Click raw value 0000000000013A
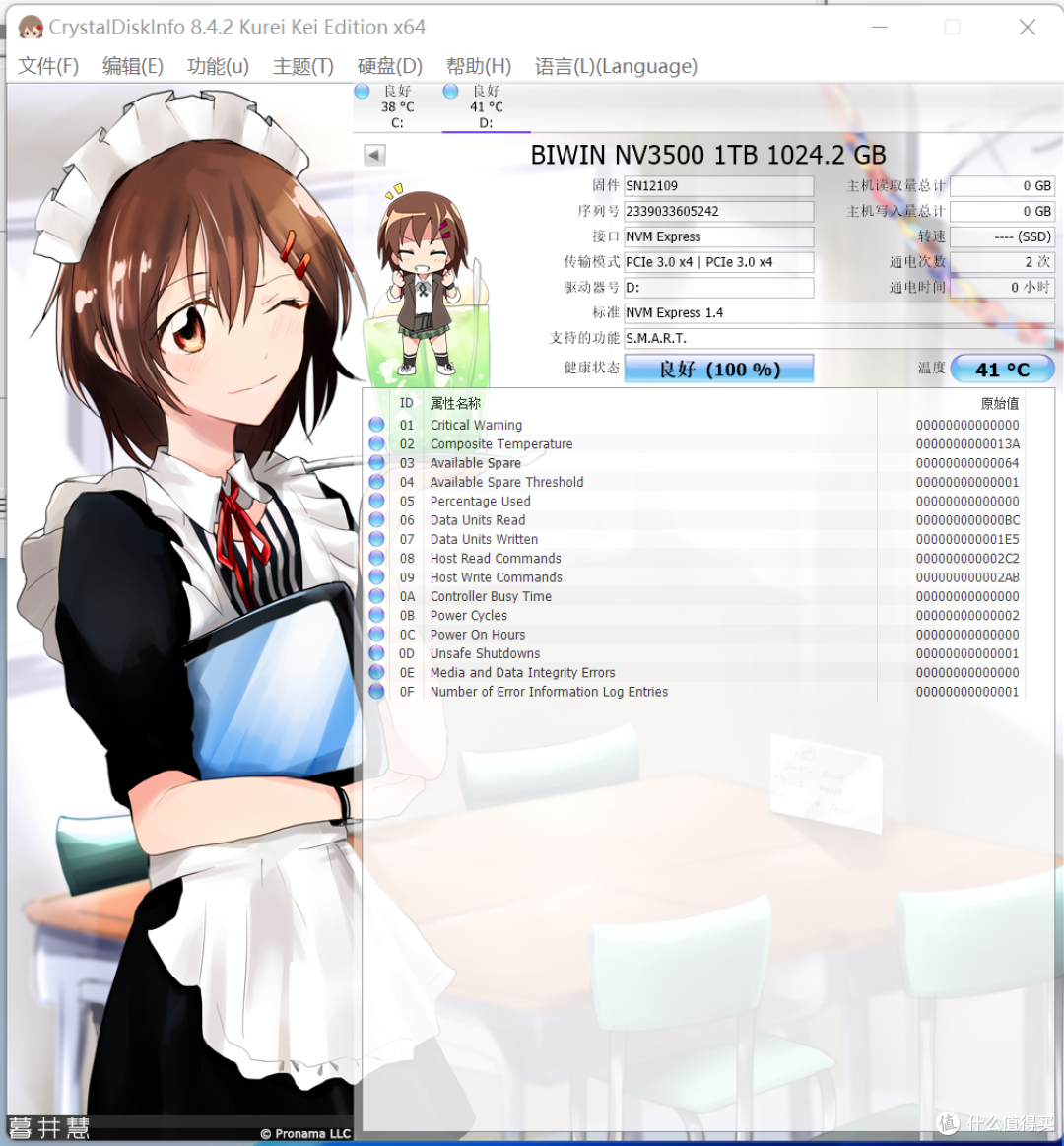 pos(967,443)
